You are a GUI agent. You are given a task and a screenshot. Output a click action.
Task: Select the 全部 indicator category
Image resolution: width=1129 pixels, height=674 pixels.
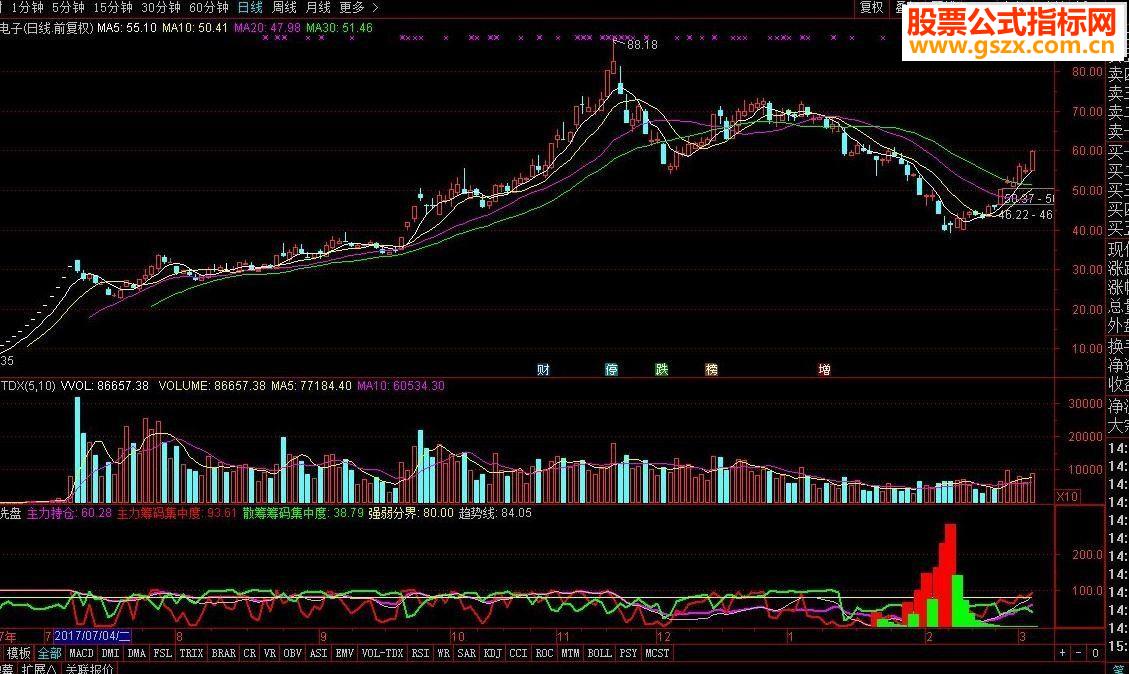coord(50,653)
